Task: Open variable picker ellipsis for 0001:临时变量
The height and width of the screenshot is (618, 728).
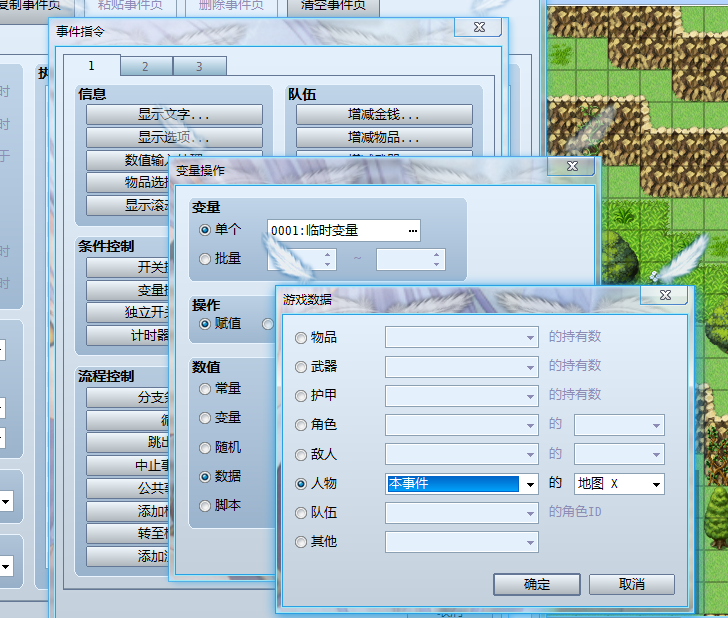Action: pyautogui.click(x=413, y=231)
